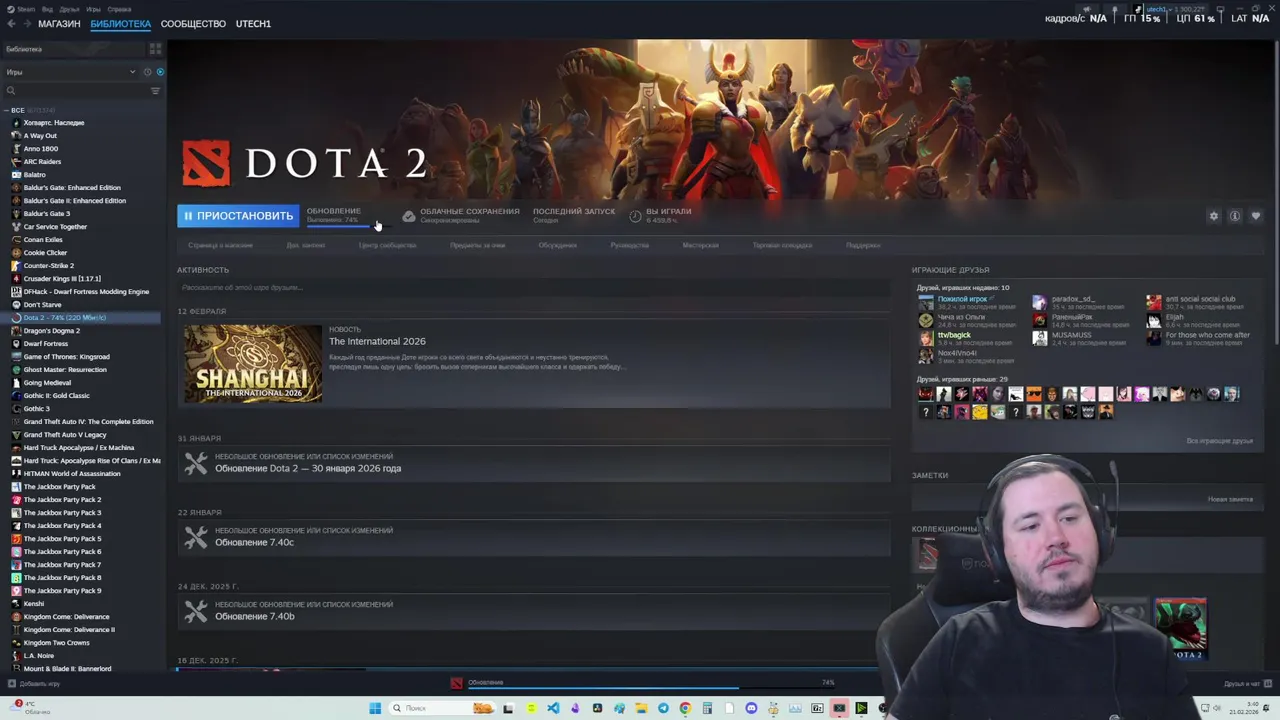Create a Новая заметка note
This screenshot has height=720, width=1280.
click(1230, 499)
